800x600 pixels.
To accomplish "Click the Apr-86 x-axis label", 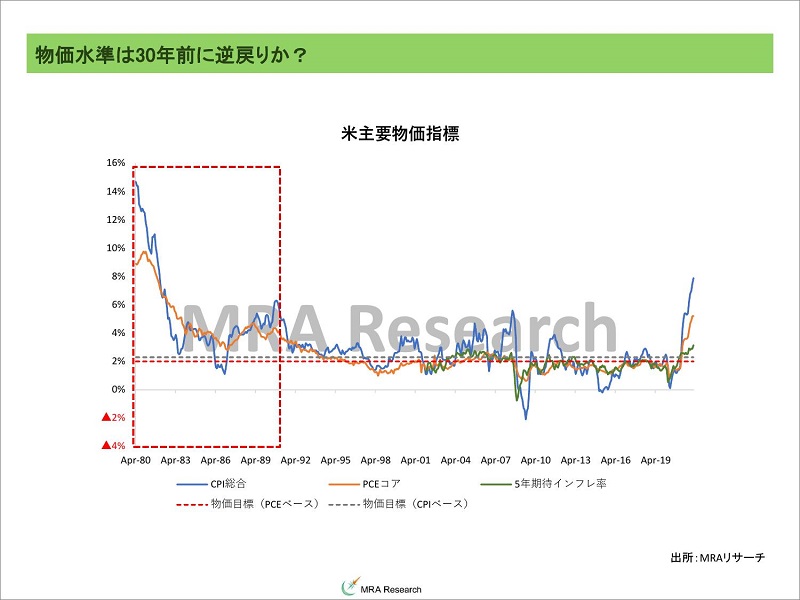I will pos(216,460).
